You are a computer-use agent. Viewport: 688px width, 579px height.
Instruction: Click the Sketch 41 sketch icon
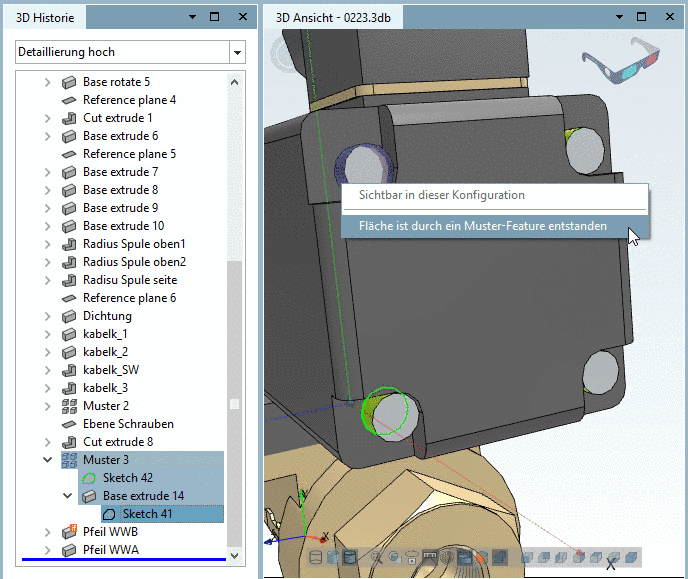pyautogui.click(x=109, y=514)
